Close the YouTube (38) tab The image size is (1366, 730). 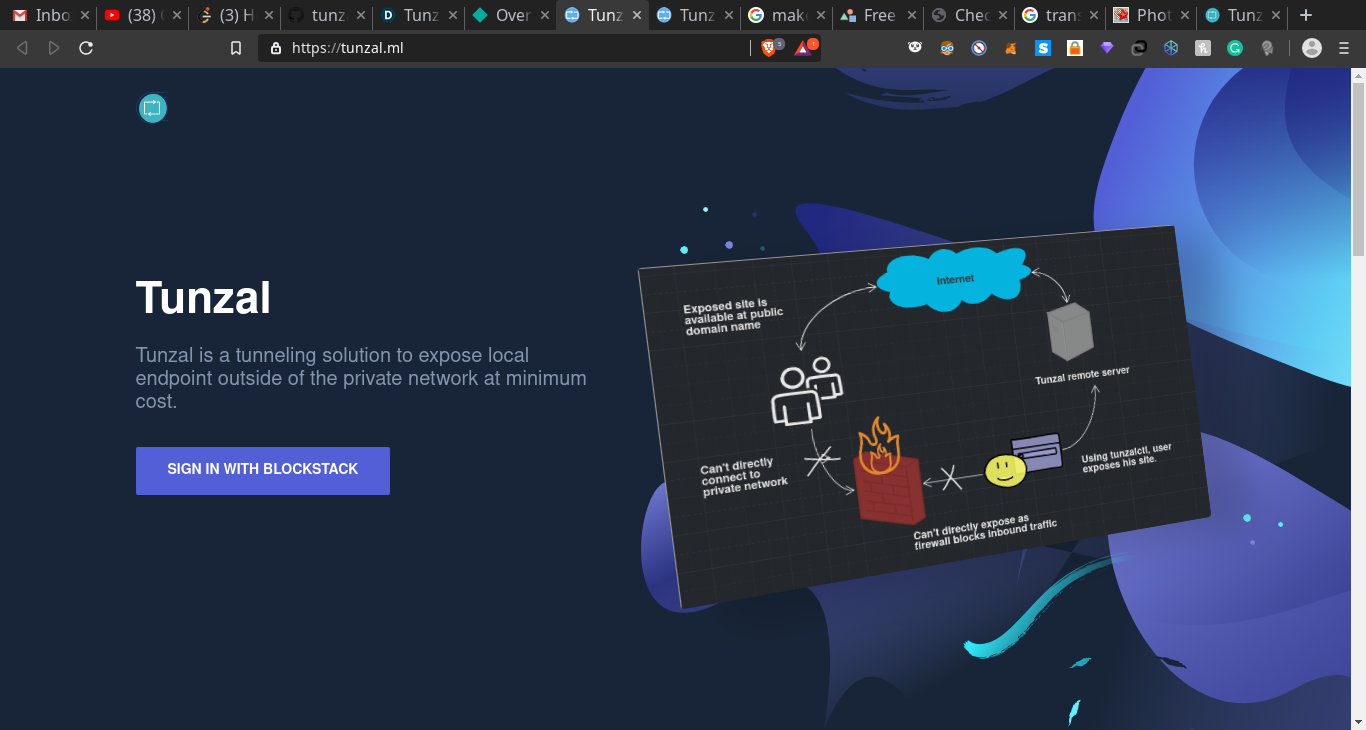[x=176, y=15]
